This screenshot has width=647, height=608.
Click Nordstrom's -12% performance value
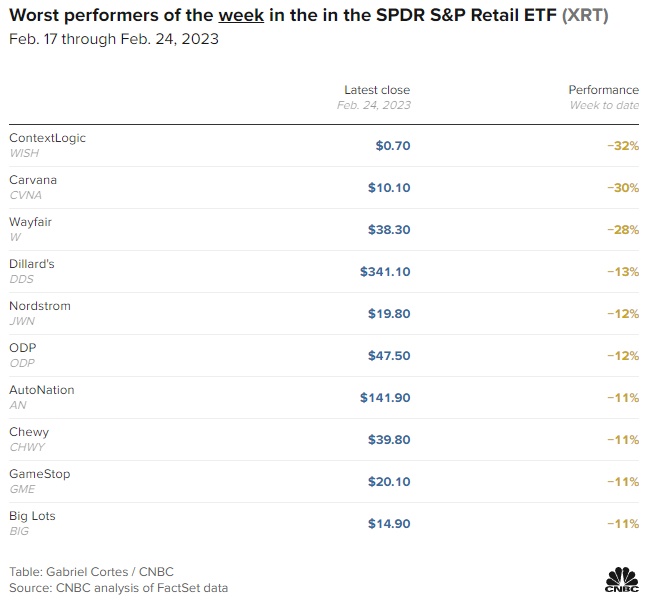[622, 313]
